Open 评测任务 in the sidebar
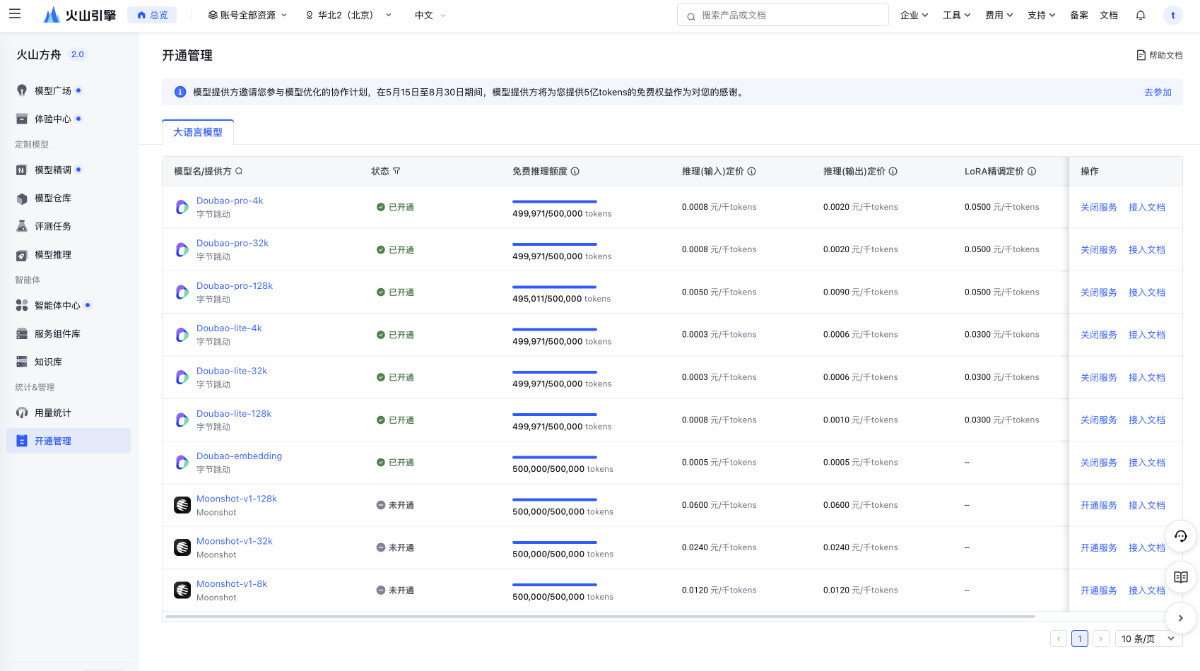 pos(68,226)
